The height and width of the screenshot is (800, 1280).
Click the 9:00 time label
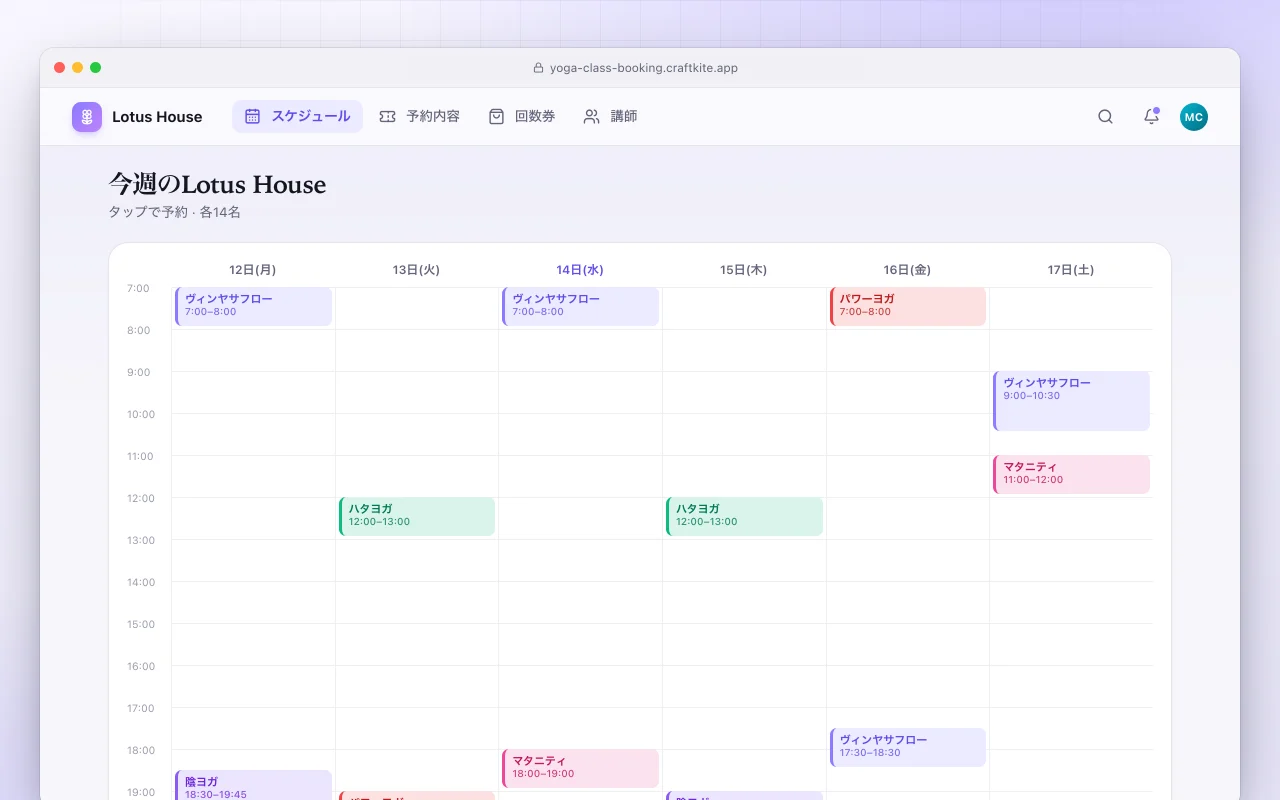(x=138, y=372)
